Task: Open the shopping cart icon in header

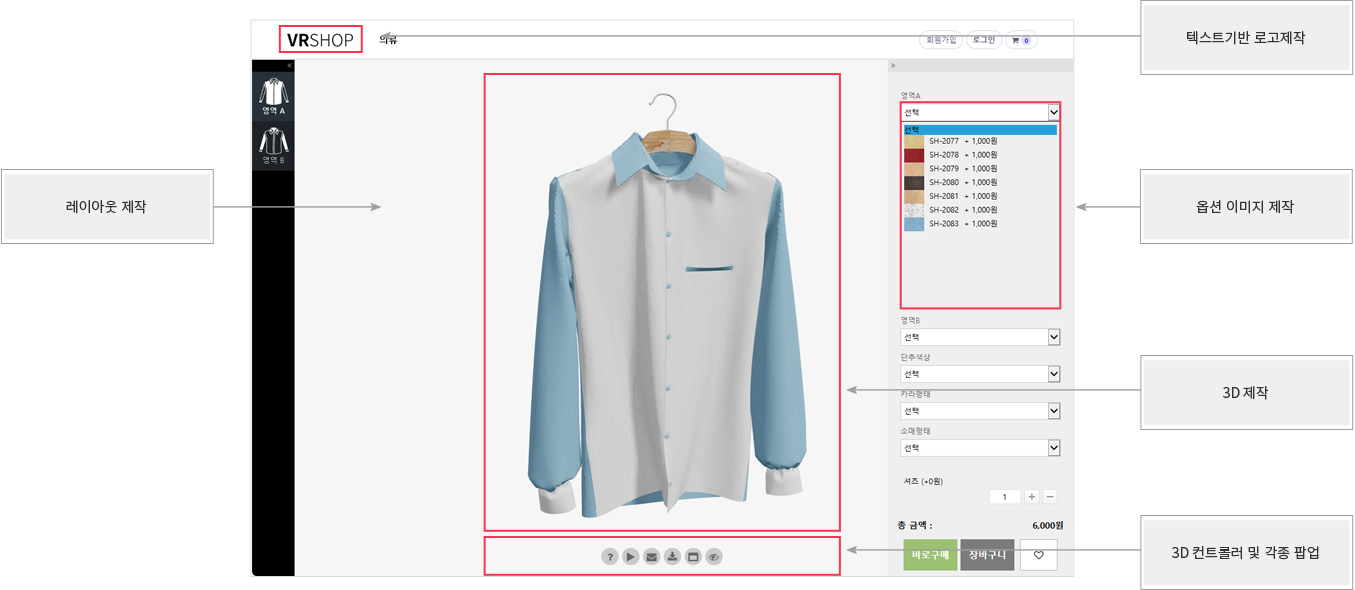Action: [x=1021, y=41]
